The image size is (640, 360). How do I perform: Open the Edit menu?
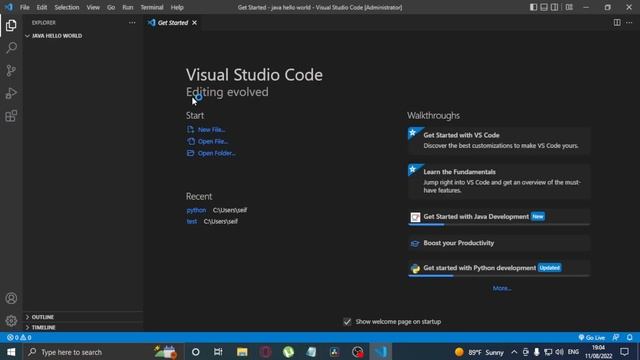[x=42, y=7]
